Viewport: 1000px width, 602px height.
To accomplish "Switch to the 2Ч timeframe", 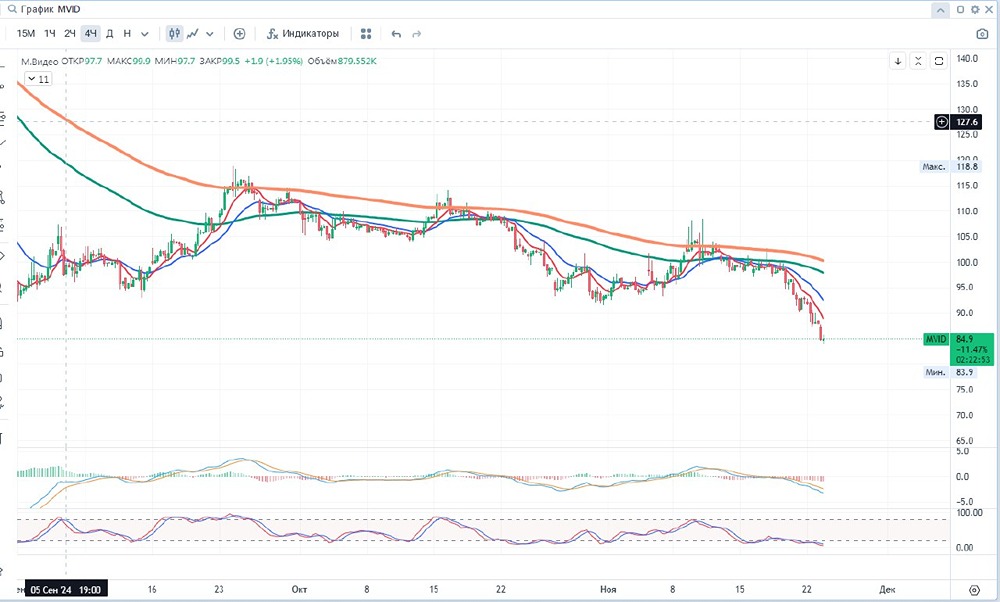I will 70,34.
